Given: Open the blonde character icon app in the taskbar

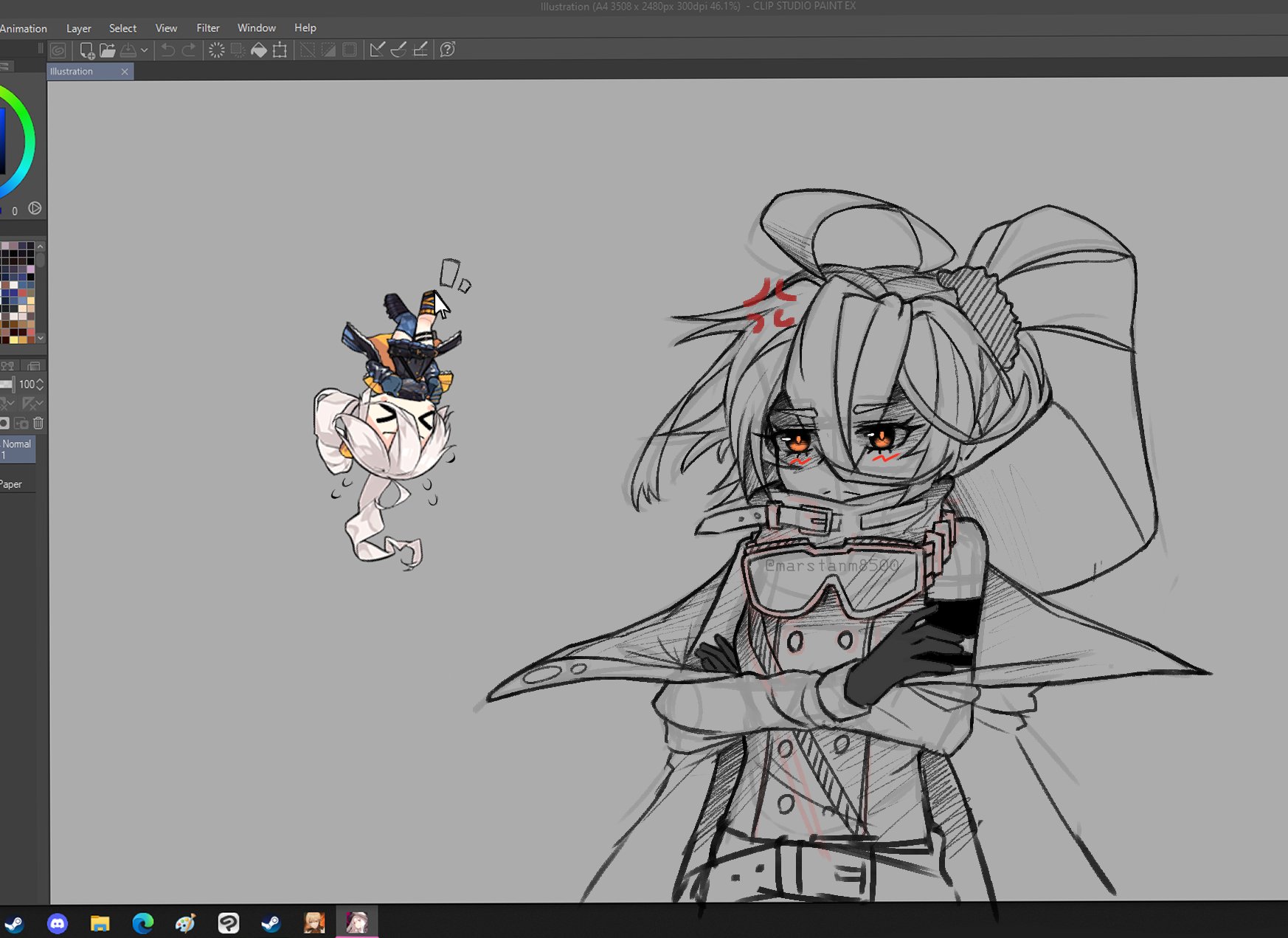Looking at the screenshot, I should click(x=314, y=923).
